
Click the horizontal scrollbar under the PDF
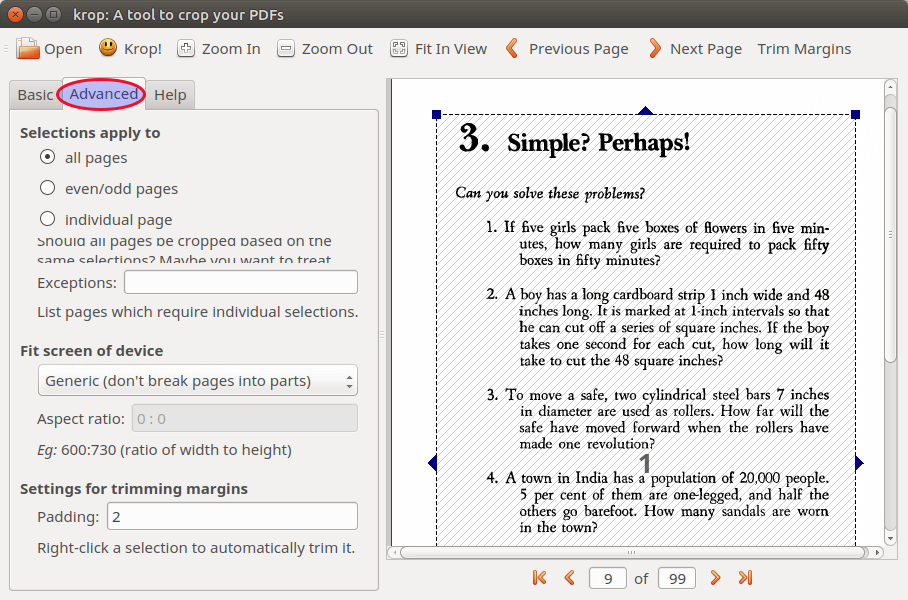pyautogui.click(x=630, y=552)
